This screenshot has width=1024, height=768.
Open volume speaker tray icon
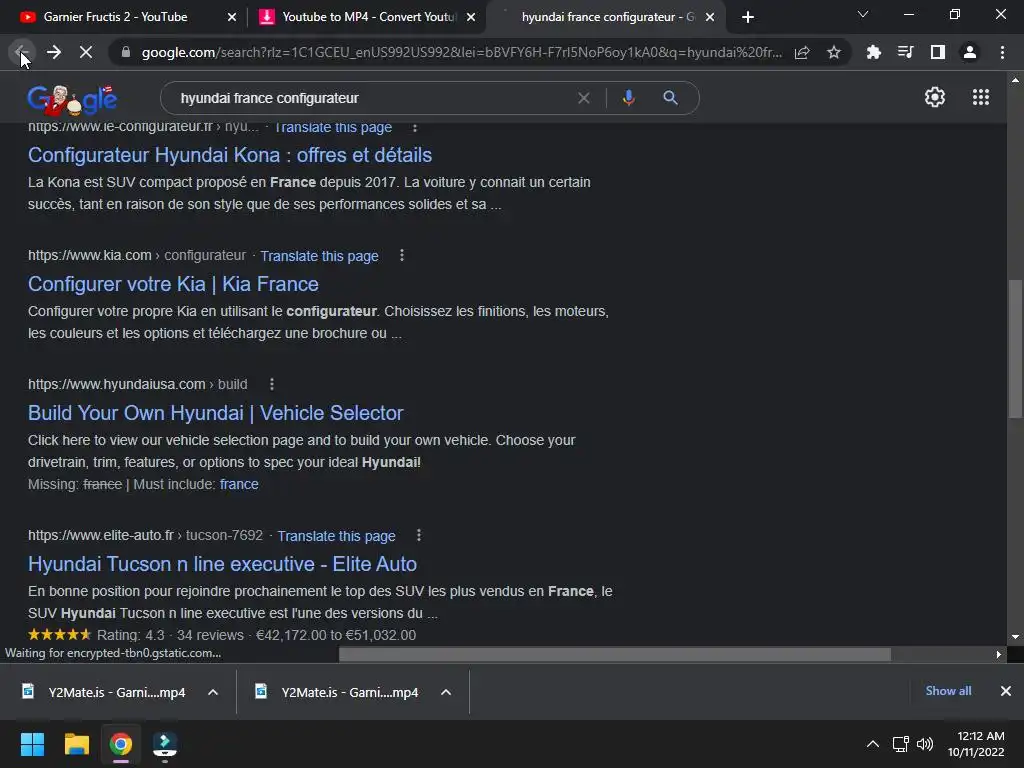pyautogui.click(x=925, y=744)
